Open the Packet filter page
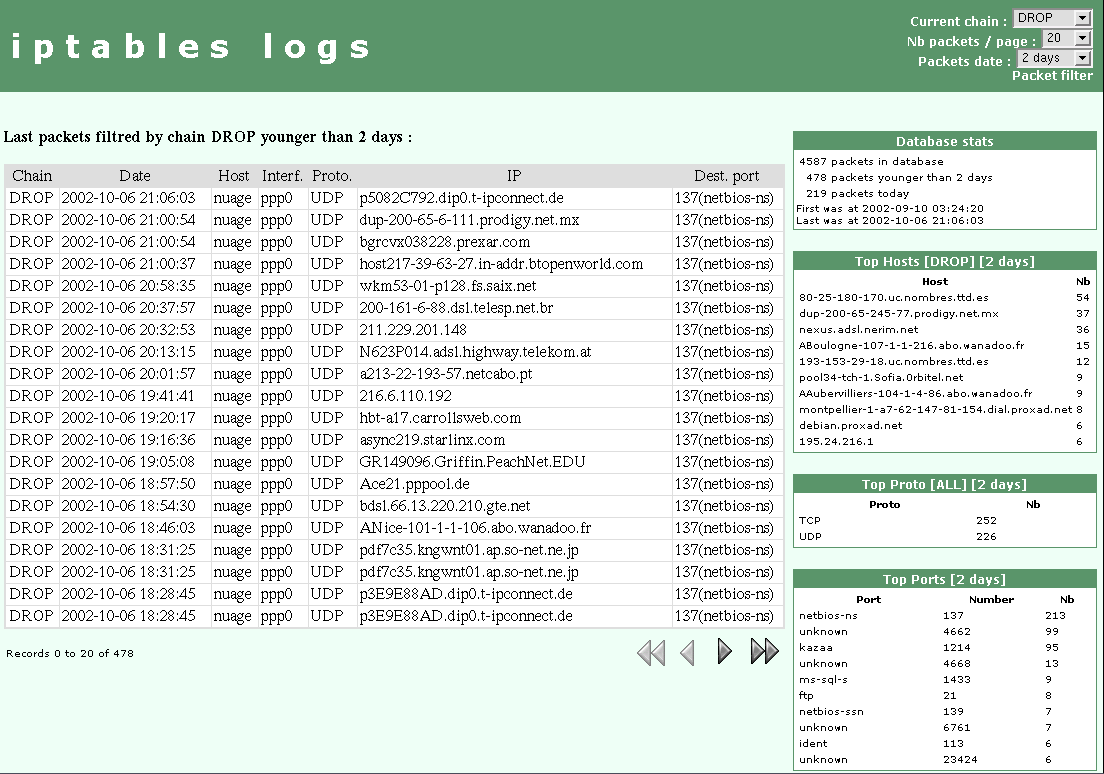This screenshot has height=774, width=1104. point(1052,74)
